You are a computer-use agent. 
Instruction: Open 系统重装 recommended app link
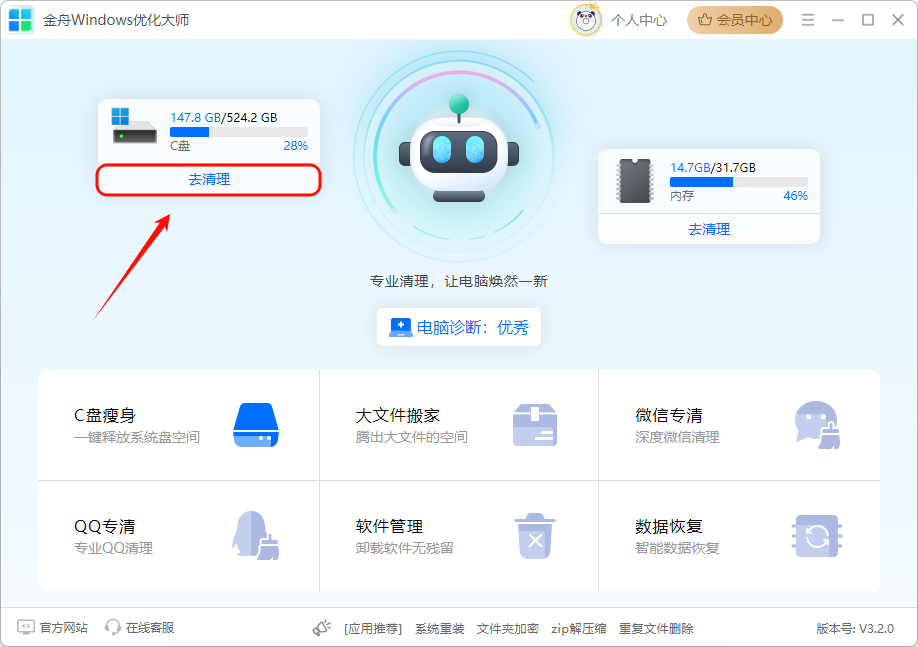pos(440,629)
